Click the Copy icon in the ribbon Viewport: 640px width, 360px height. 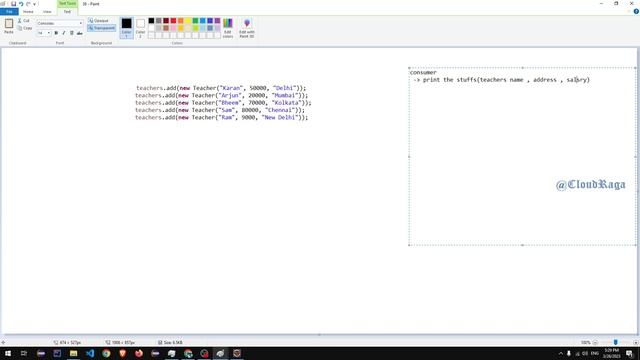[x=20, y=28]
